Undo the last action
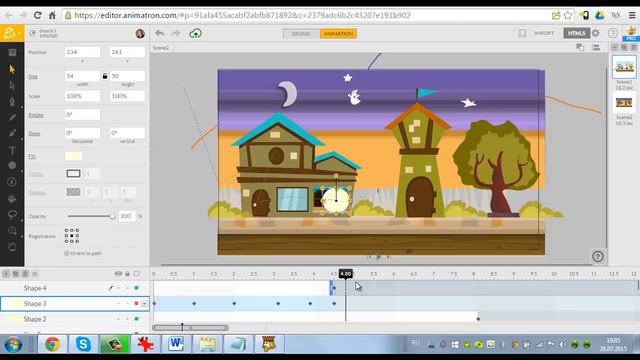Screen dimensions: 640x360 (160, 33)
